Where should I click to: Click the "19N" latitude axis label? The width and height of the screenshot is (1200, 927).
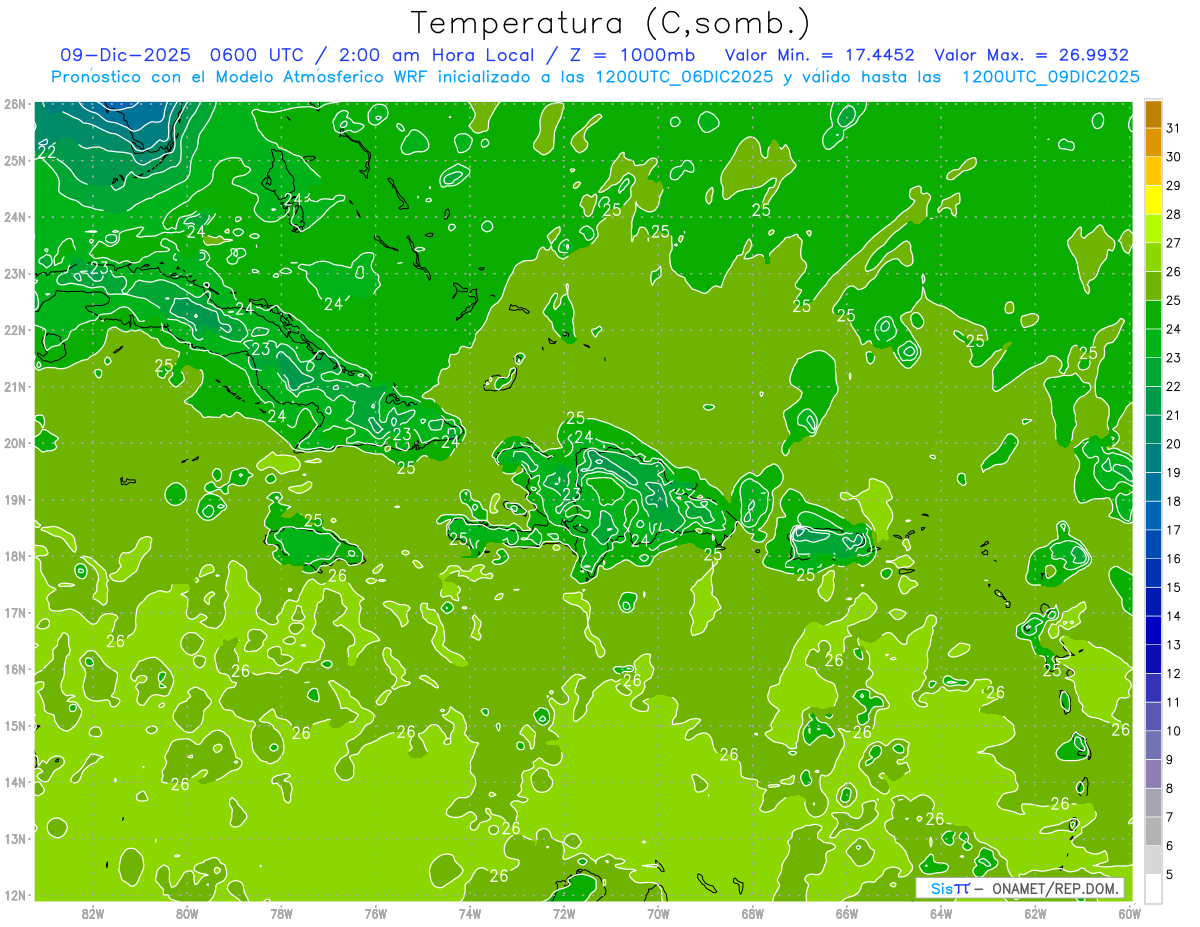[x=14, y=499]
